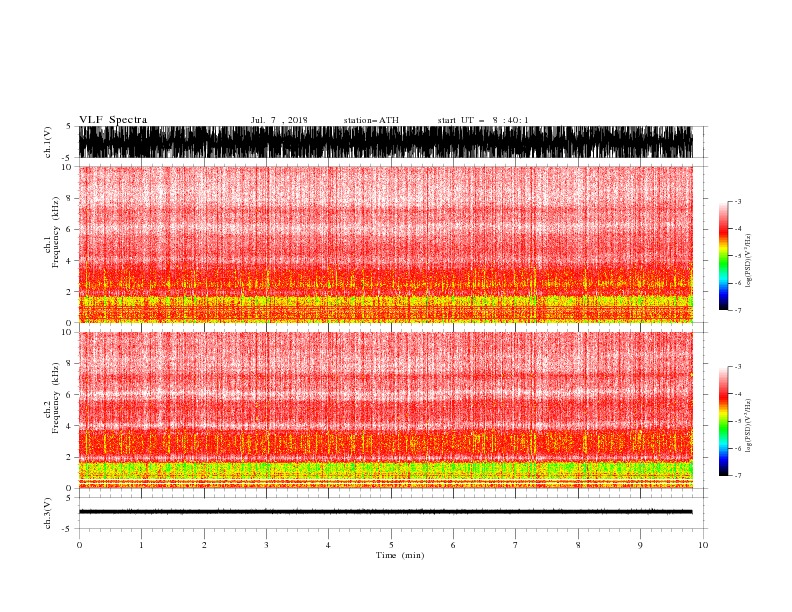Click the "Time (min)" axis label
This screenshot has height=612, width=792.
click(400, 555)
